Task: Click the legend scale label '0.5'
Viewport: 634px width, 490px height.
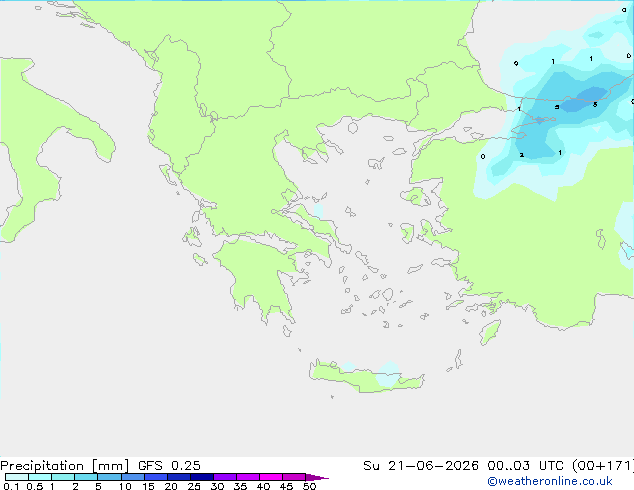Action: click(35, 486)
